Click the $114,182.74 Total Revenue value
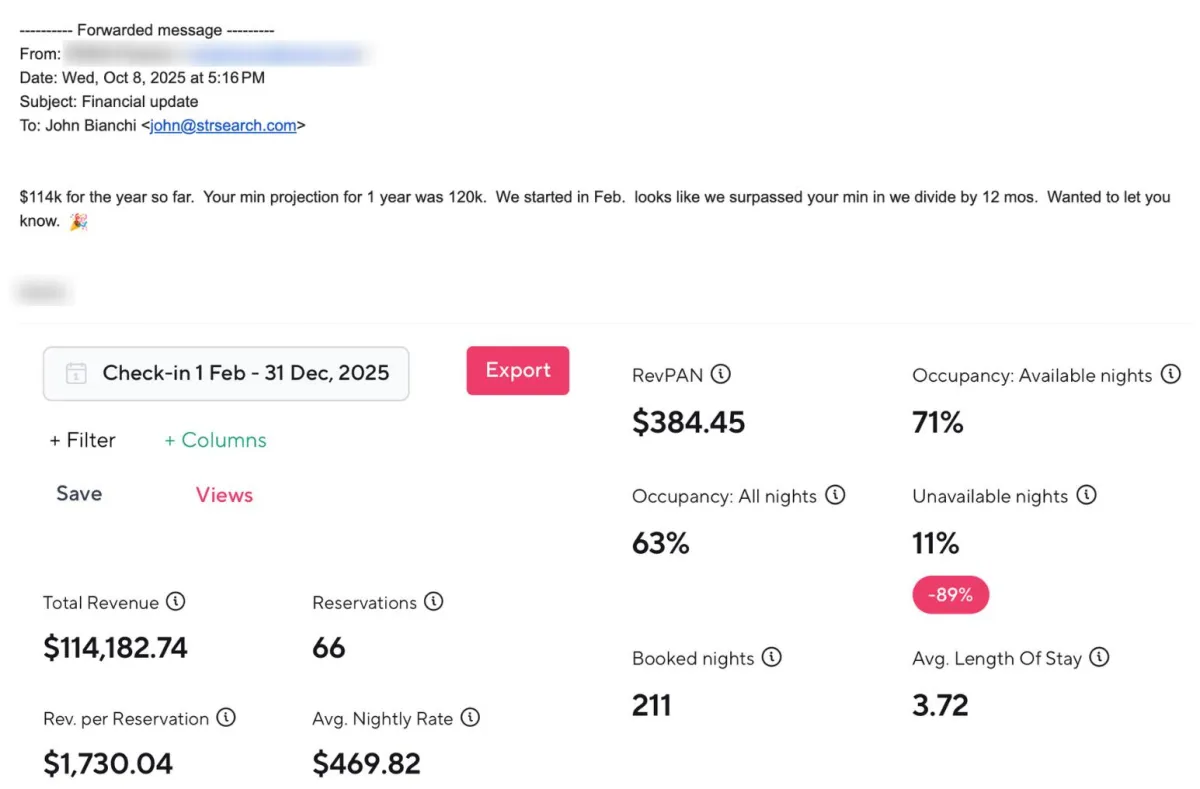The image size is (1200, 789). tap(115, 648)
